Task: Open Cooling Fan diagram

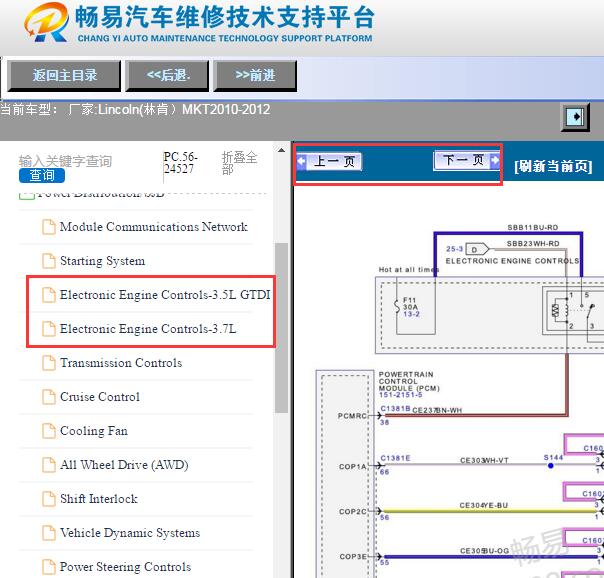Action: (94, 431)
